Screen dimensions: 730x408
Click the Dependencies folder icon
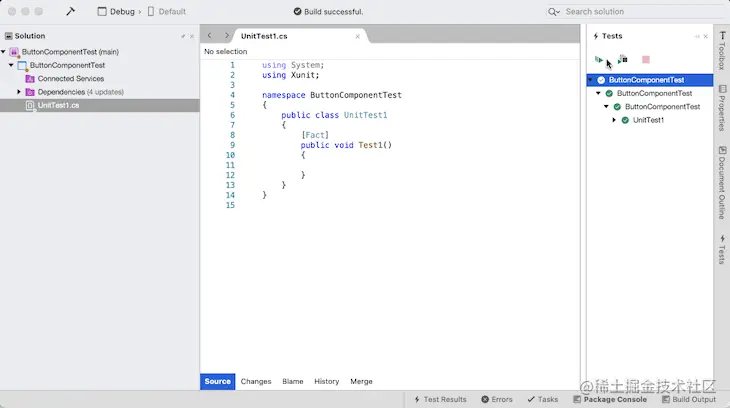pyautogui.click(x=30, y=92)
